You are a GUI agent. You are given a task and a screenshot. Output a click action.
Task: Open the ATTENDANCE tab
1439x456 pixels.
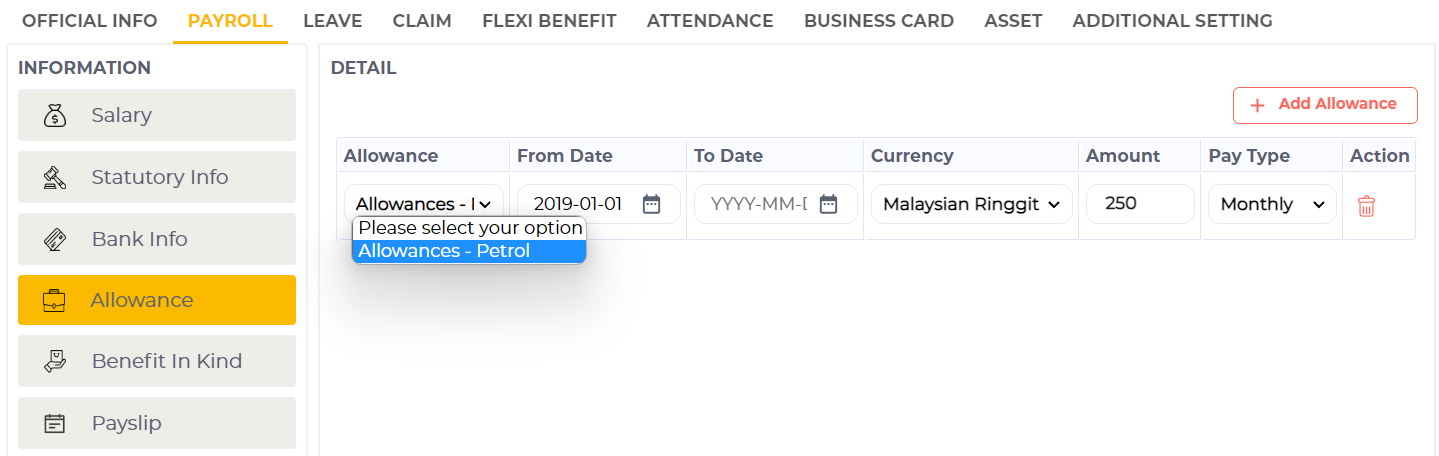pos(710,21)
